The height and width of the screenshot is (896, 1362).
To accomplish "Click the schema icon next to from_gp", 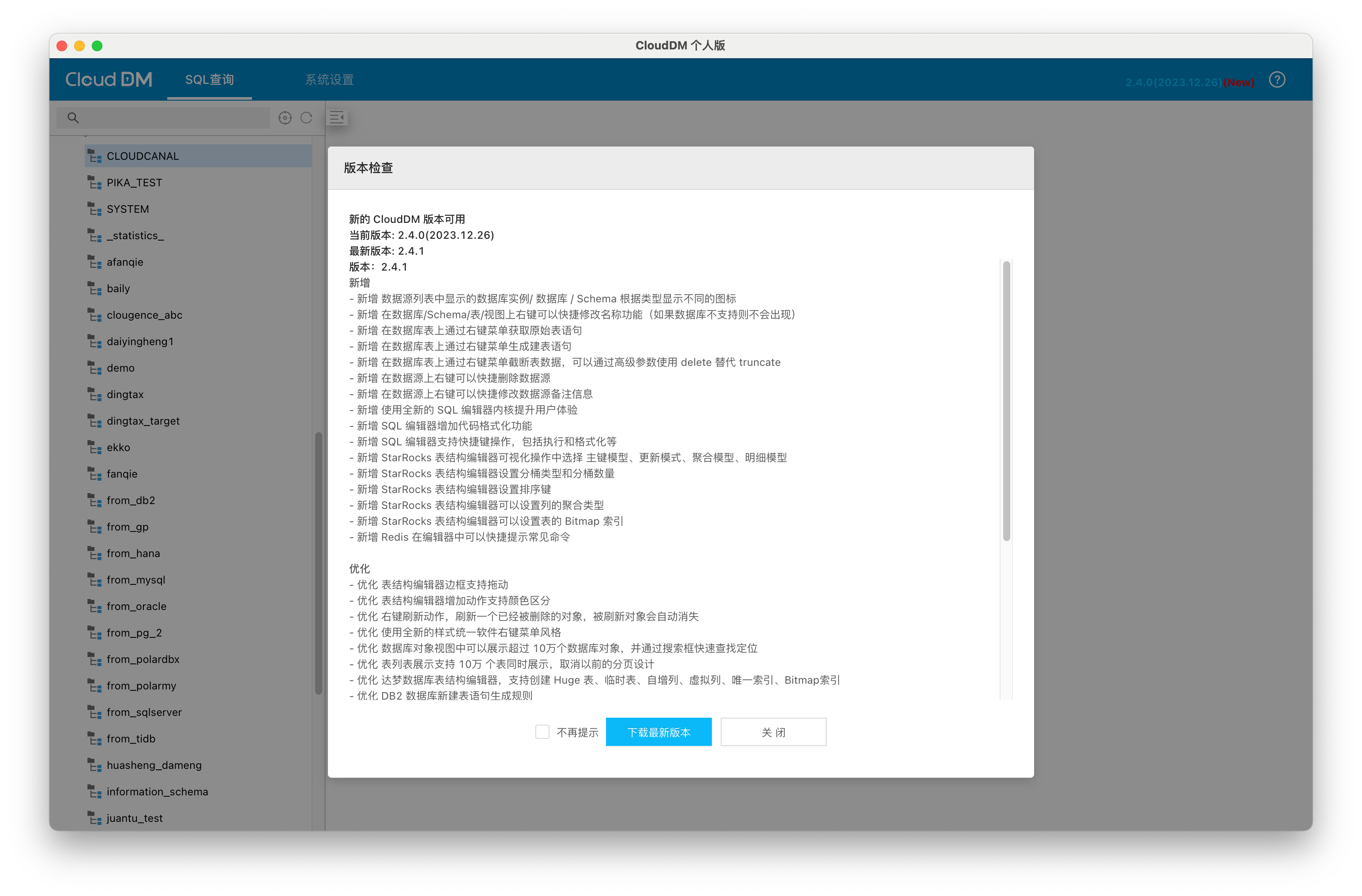I will (x=94, y=527).
